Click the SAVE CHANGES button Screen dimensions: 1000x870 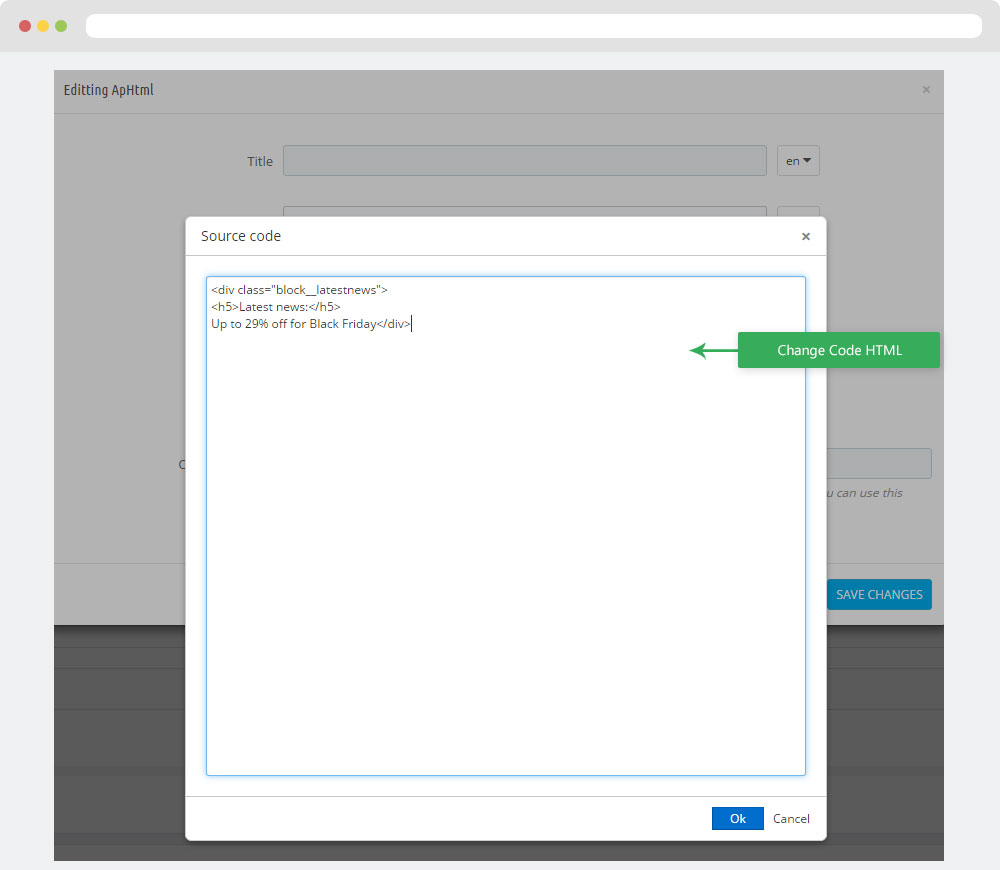coord(879,595)
